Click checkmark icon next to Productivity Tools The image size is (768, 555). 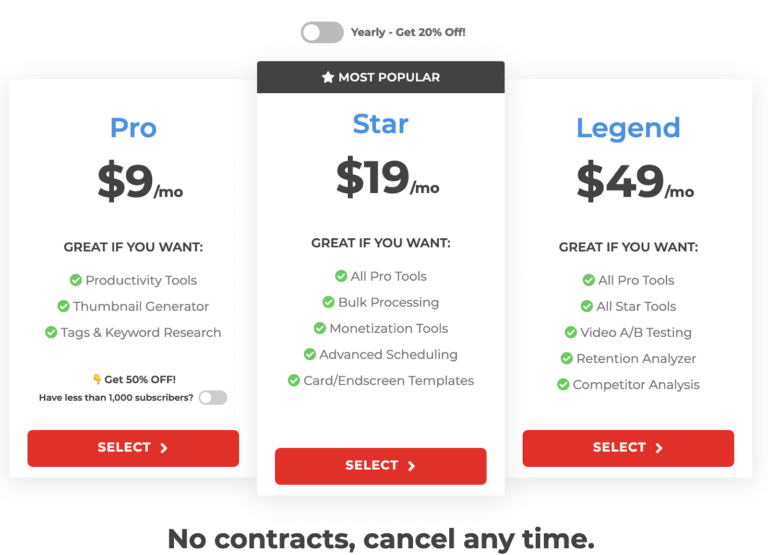click(x=75, y=280)
